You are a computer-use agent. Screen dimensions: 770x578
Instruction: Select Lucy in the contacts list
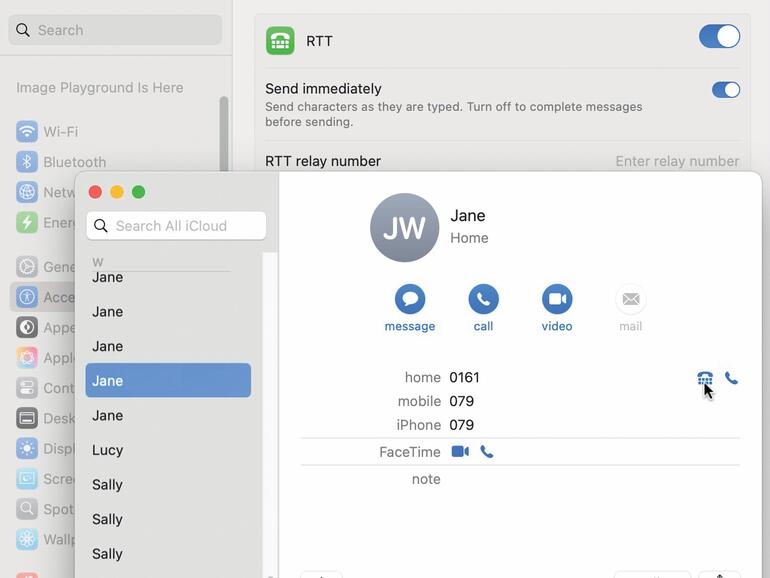108,450
